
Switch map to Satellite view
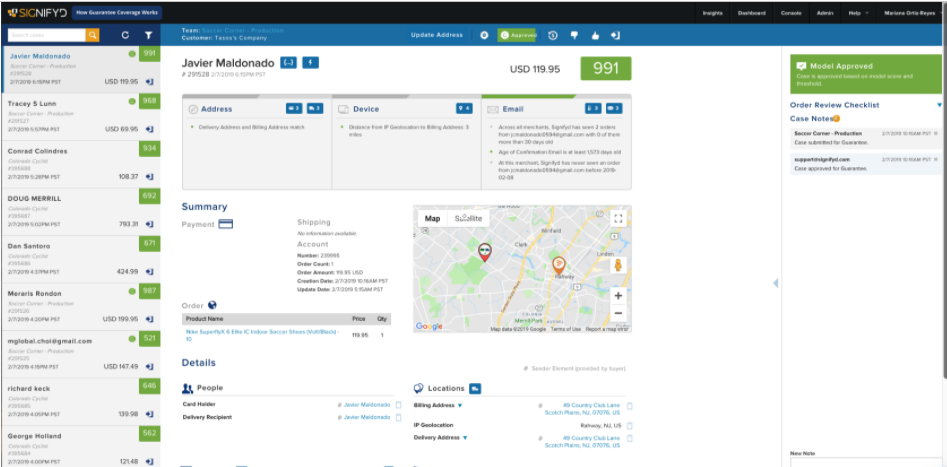click(x=469, y=219)
